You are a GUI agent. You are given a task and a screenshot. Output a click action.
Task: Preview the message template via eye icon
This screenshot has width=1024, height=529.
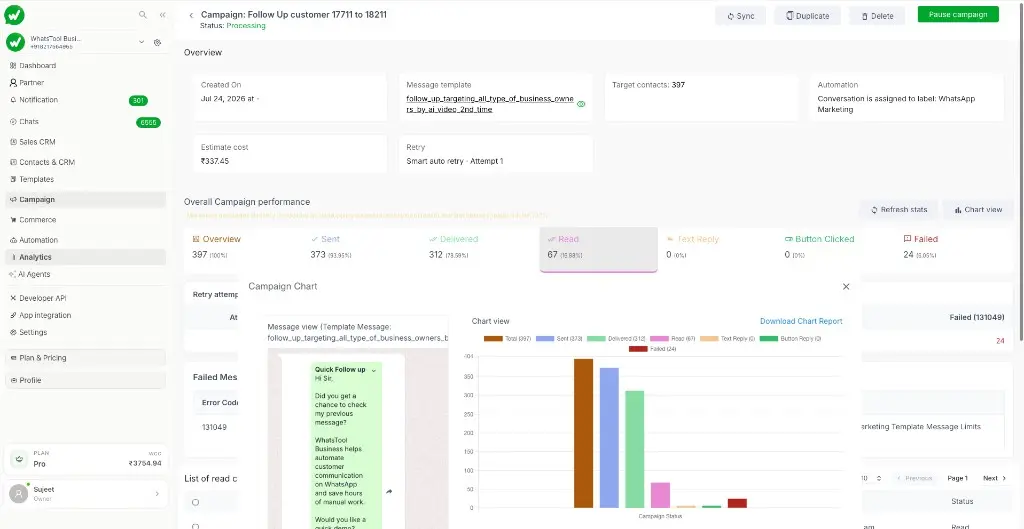581,104
